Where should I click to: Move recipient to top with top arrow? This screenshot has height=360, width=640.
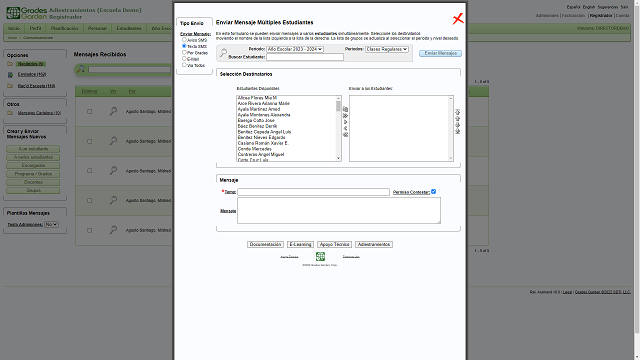pos(458,112)
